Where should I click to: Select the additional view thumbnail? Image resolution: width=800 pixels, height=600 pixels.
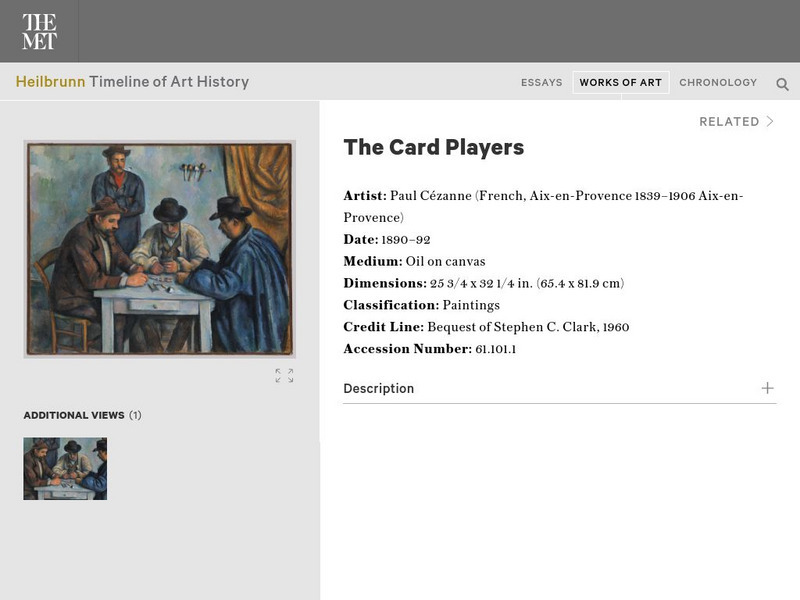[x=65, y=469]
